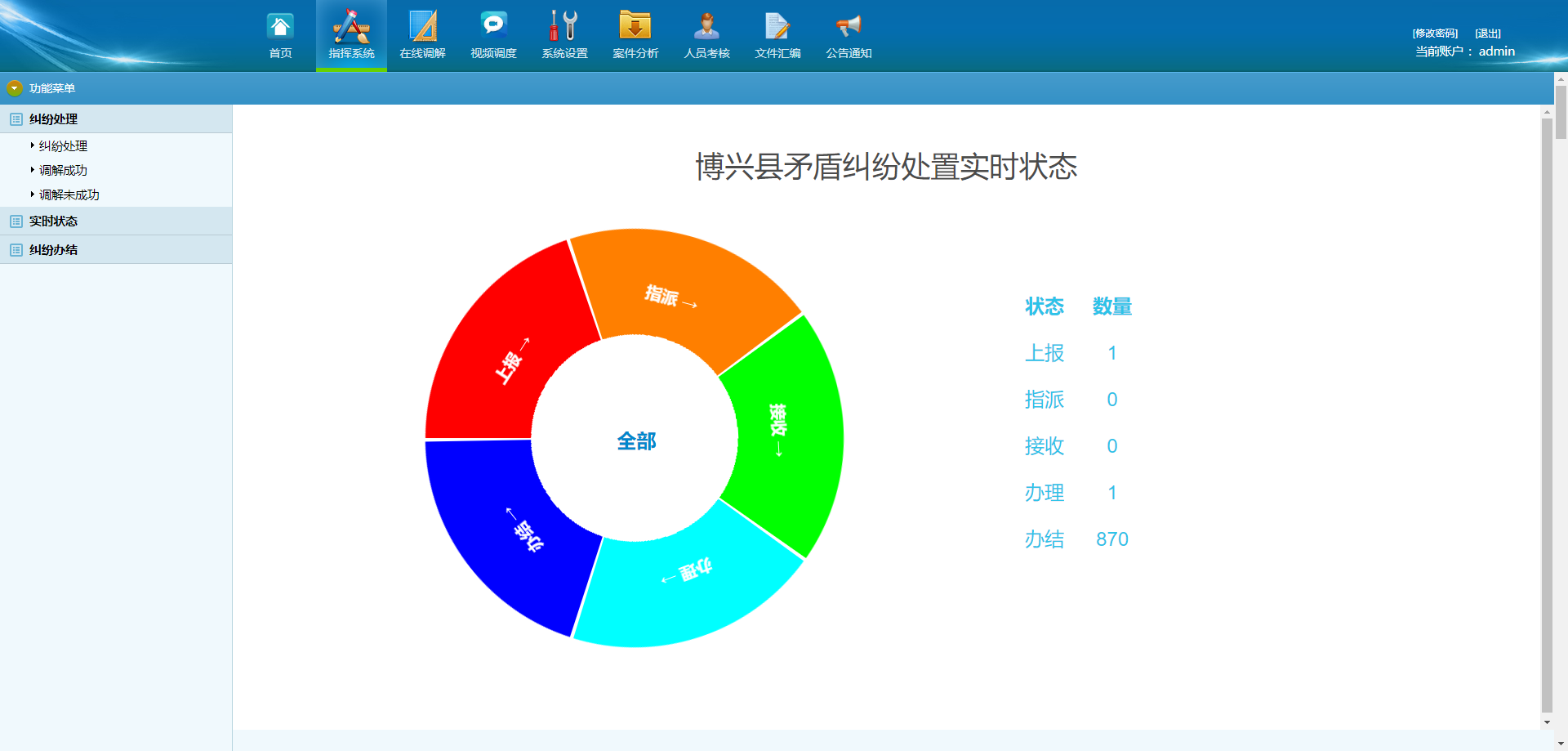Select 调解未成功 in the sidebar tree
The width and height of the screenshot is (1568, 751).
click(69, 195)
